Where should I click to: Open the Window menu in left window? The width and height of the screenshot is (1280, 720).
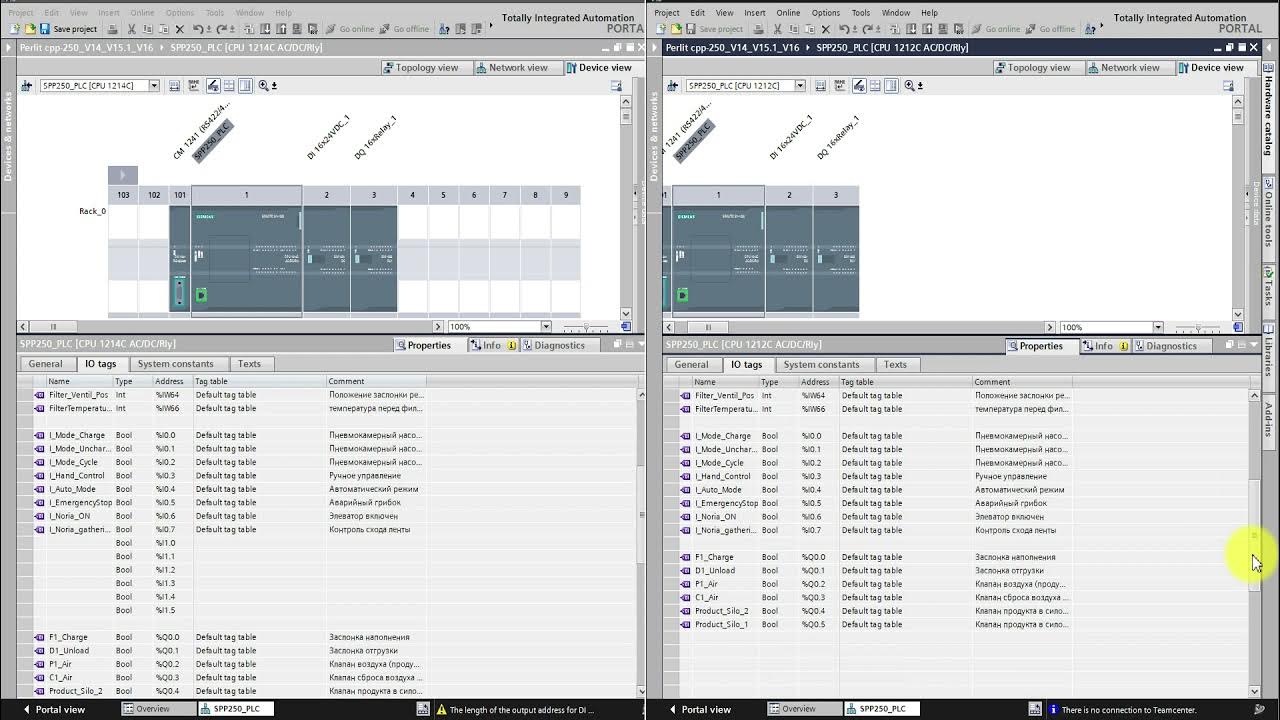tap(250, 13)
